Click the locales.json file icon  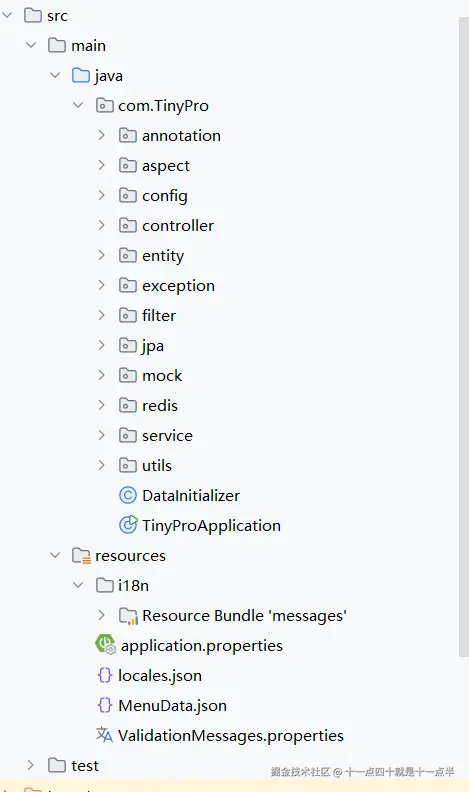(105, 675)
